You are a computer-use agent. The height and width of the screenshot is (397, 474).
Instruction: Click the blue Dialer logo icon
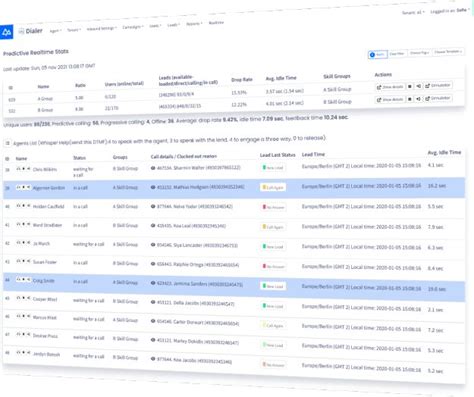point(6,32)
